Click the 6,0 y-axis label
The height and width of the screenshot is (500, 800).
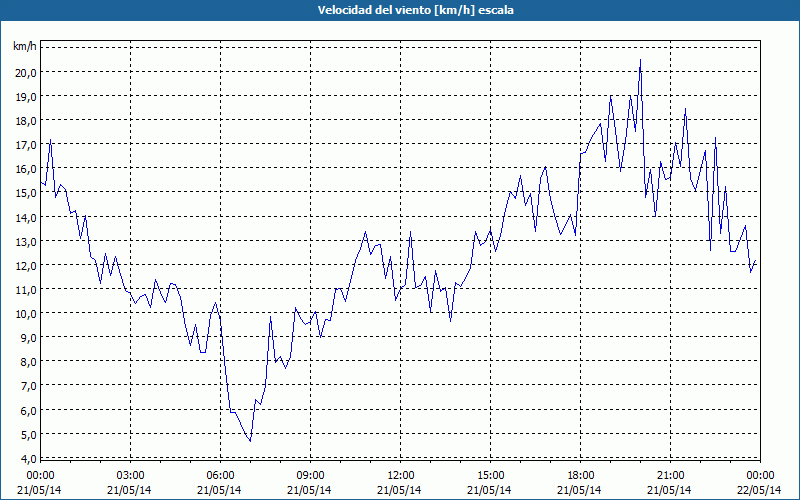(28, 410)
